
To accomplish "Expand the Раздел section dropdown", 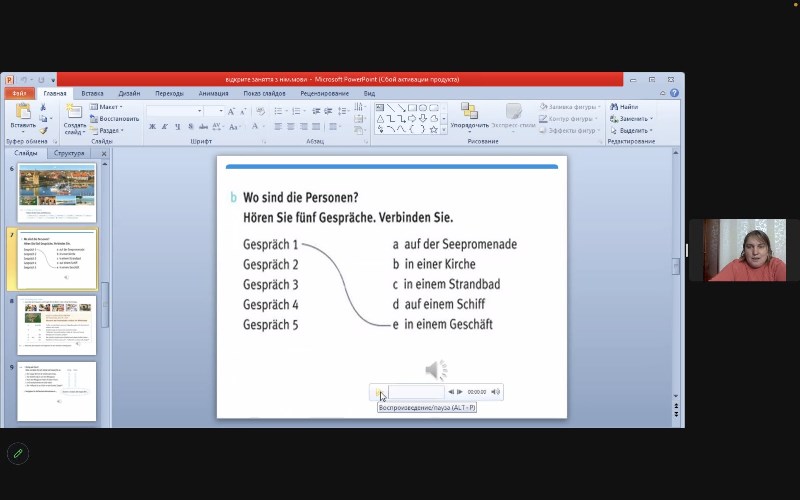I will (x=110, y=130).
